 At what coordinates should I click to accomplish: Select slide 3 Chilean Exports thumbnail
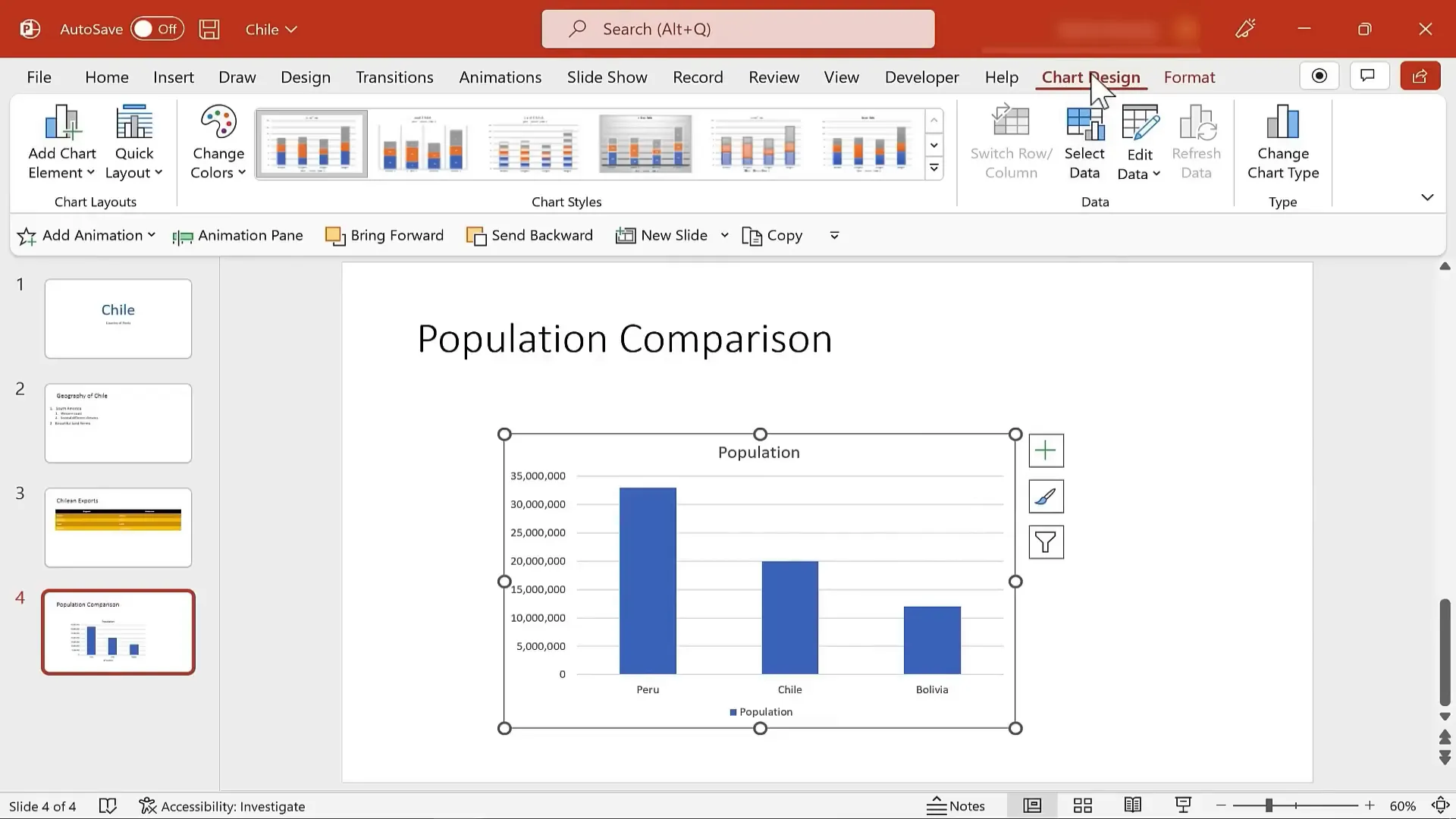[118, 528]
